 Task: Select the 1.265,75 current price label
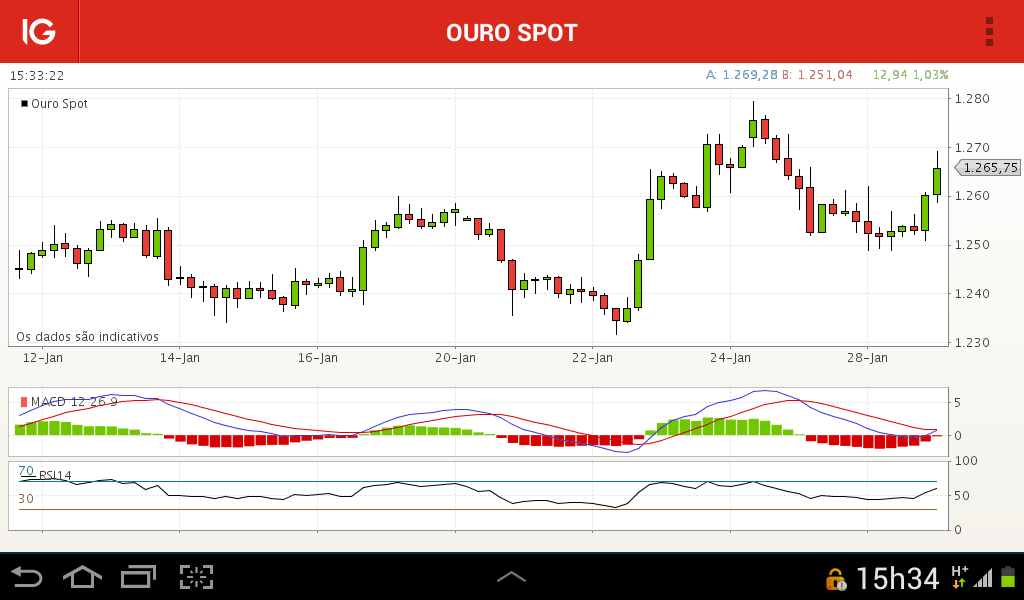pyautogui.click(x=987, y=168)
